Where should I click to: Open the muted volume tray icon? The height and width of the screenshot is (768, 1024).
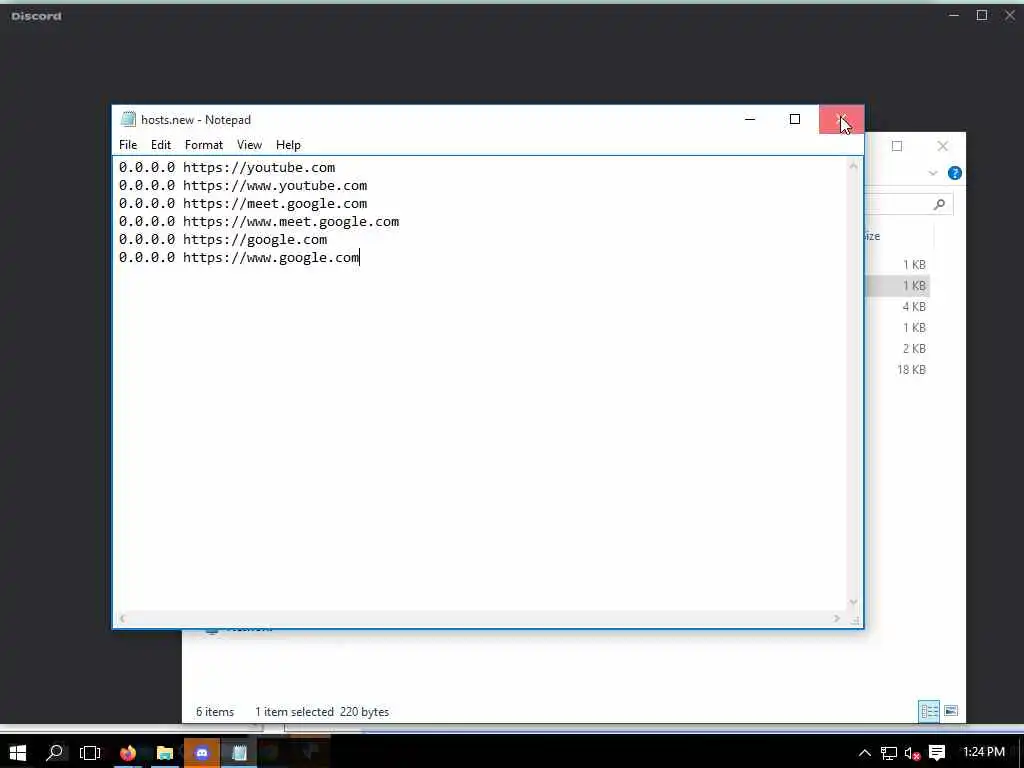(912, 753)
